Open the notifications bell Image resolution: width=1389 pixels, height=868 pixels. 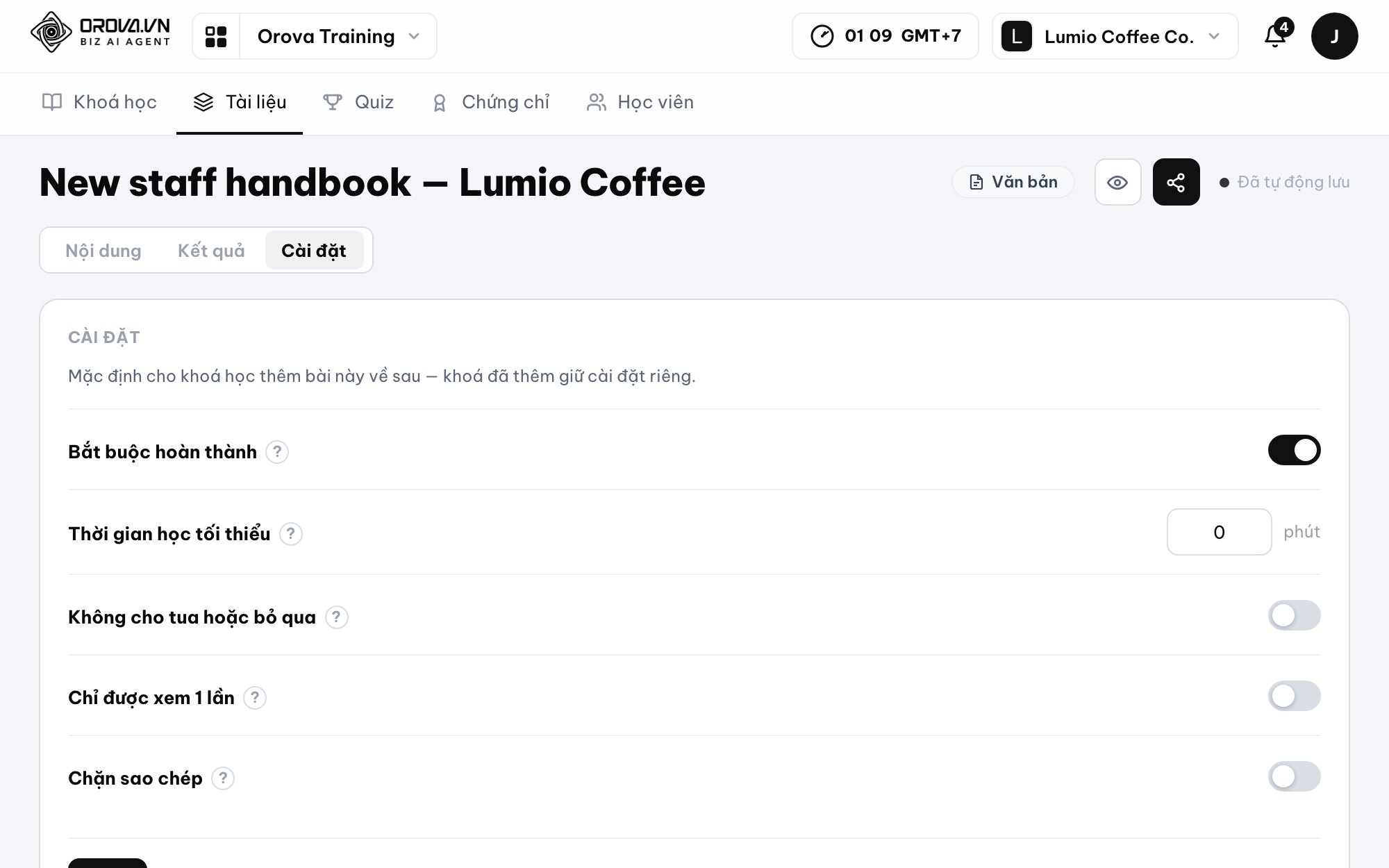click(x=1276, y=35)
